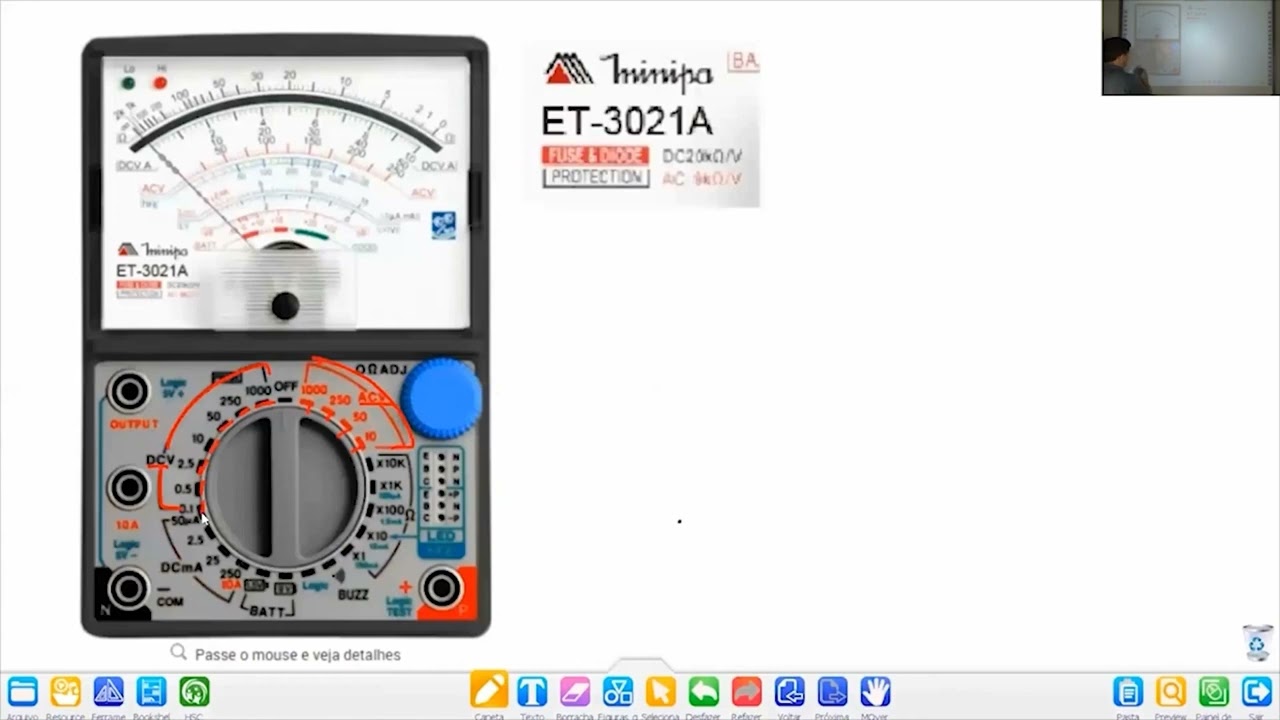Click the Minipa ET-3021A label image
This screenshot has width=1280, height=720.
642,123
